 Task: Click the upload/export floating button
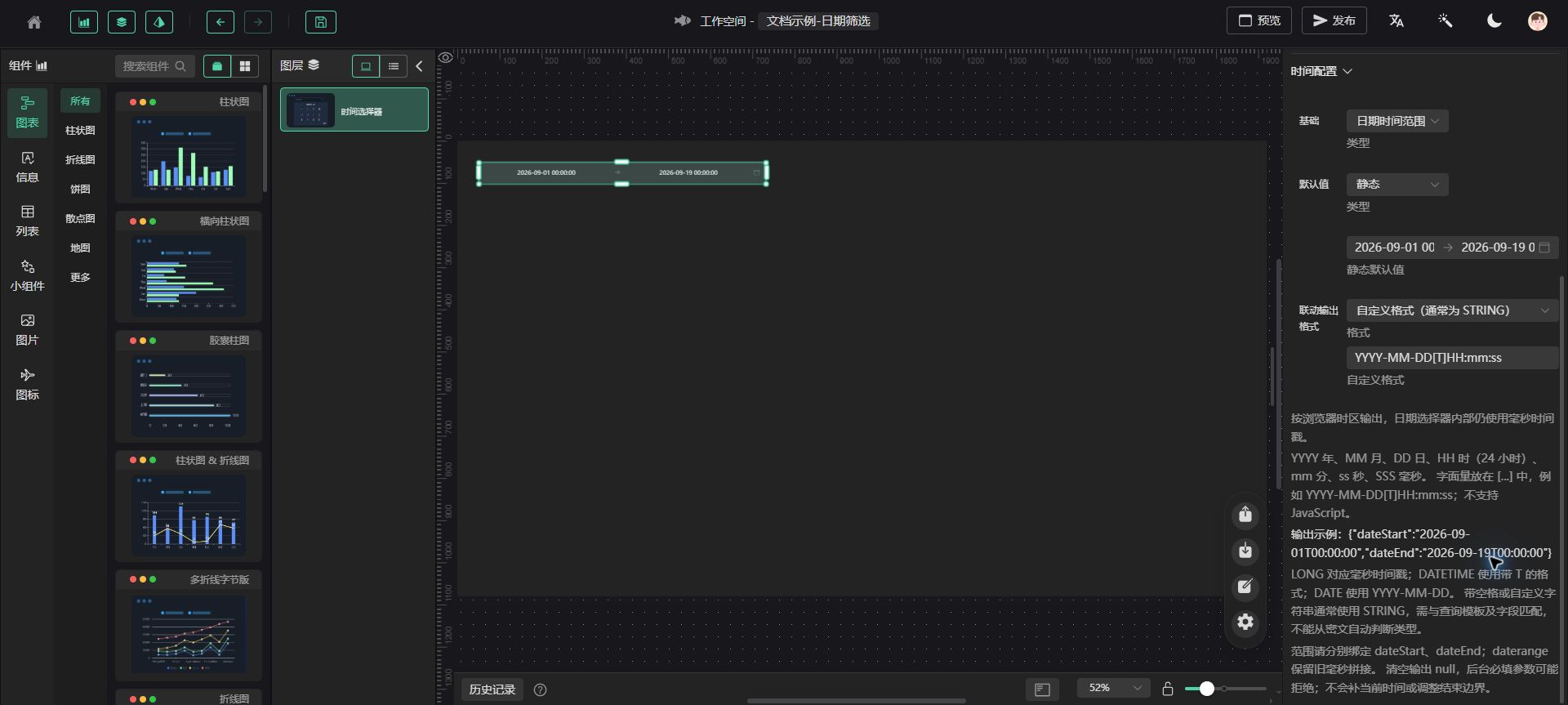point(1245,515)
